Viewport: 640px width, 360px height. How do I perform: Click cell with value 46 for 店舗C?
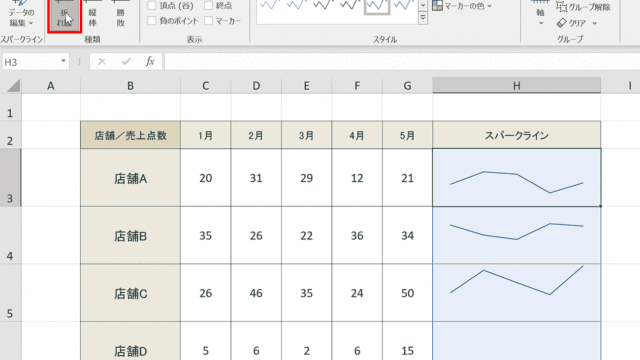click(x=256, y=293)
